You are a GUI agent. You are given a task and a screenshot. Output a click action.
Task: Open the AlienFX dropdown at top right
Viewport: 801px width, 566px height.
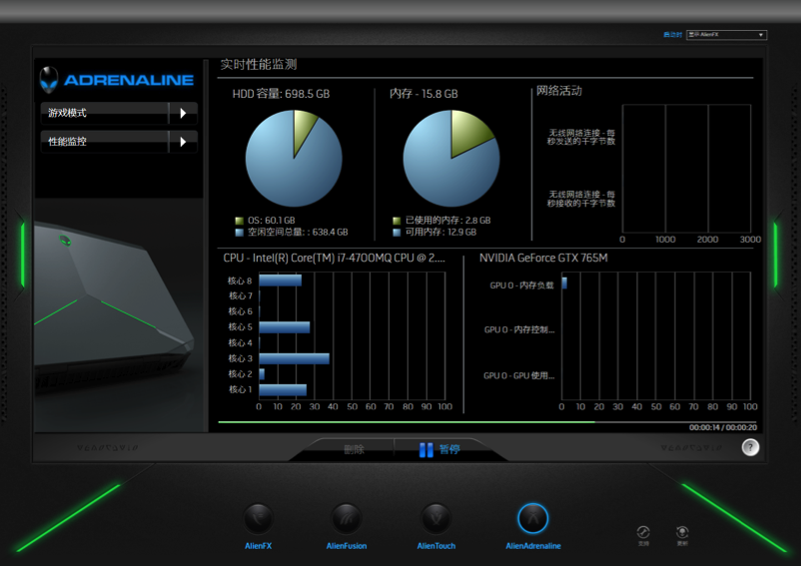726,35
